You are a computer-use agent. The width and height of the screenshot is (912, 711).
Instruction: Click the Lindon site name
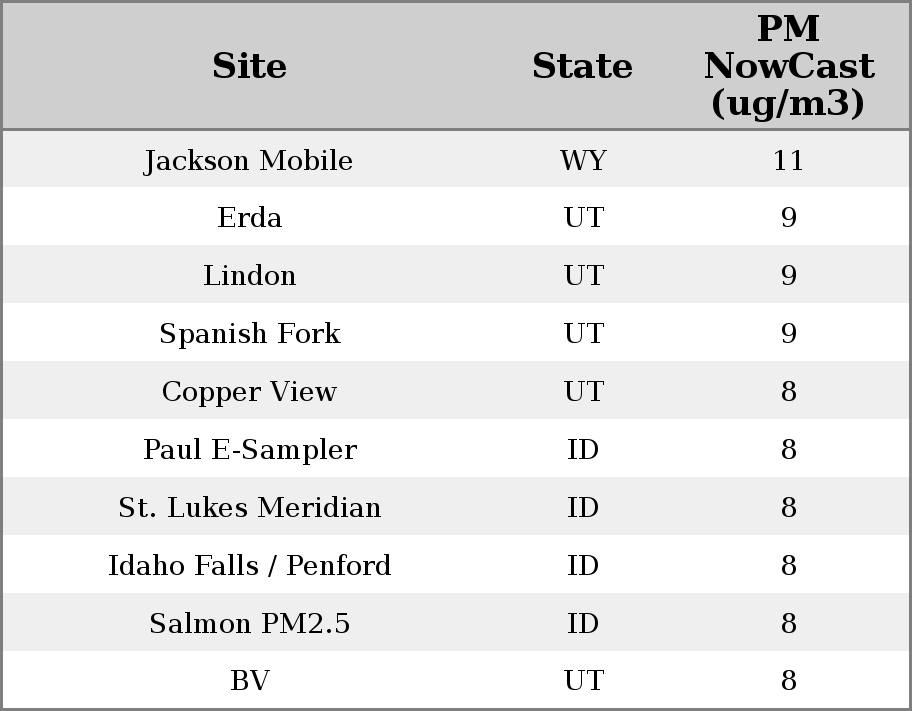pyautogui.click(x=249, y=276)
